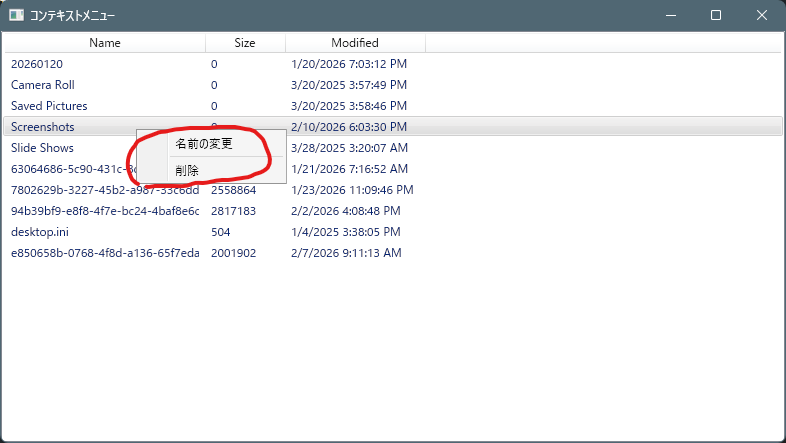786x443 pixels.
Task: Click the 1/21/2026 7:16:52 AM date cell
Action: click(x=349, y=169)
